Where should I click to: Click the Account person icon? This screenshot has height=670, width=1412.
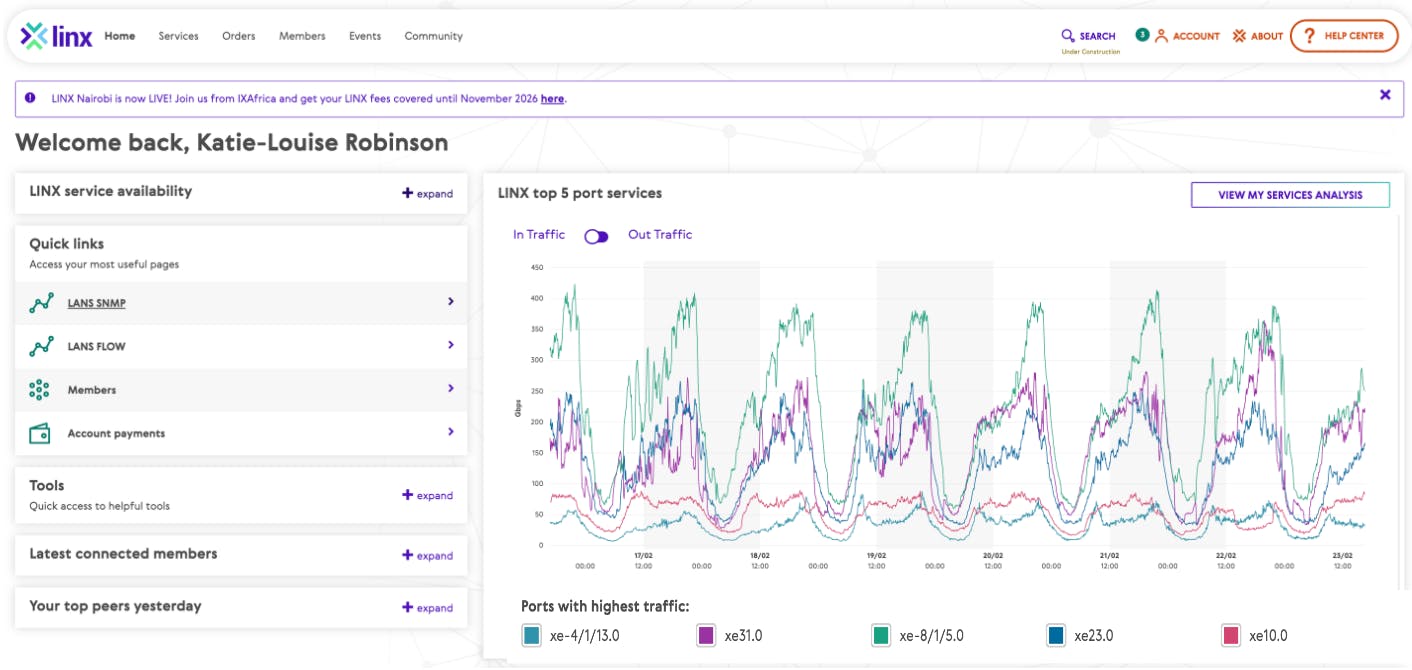[1161, 36]
